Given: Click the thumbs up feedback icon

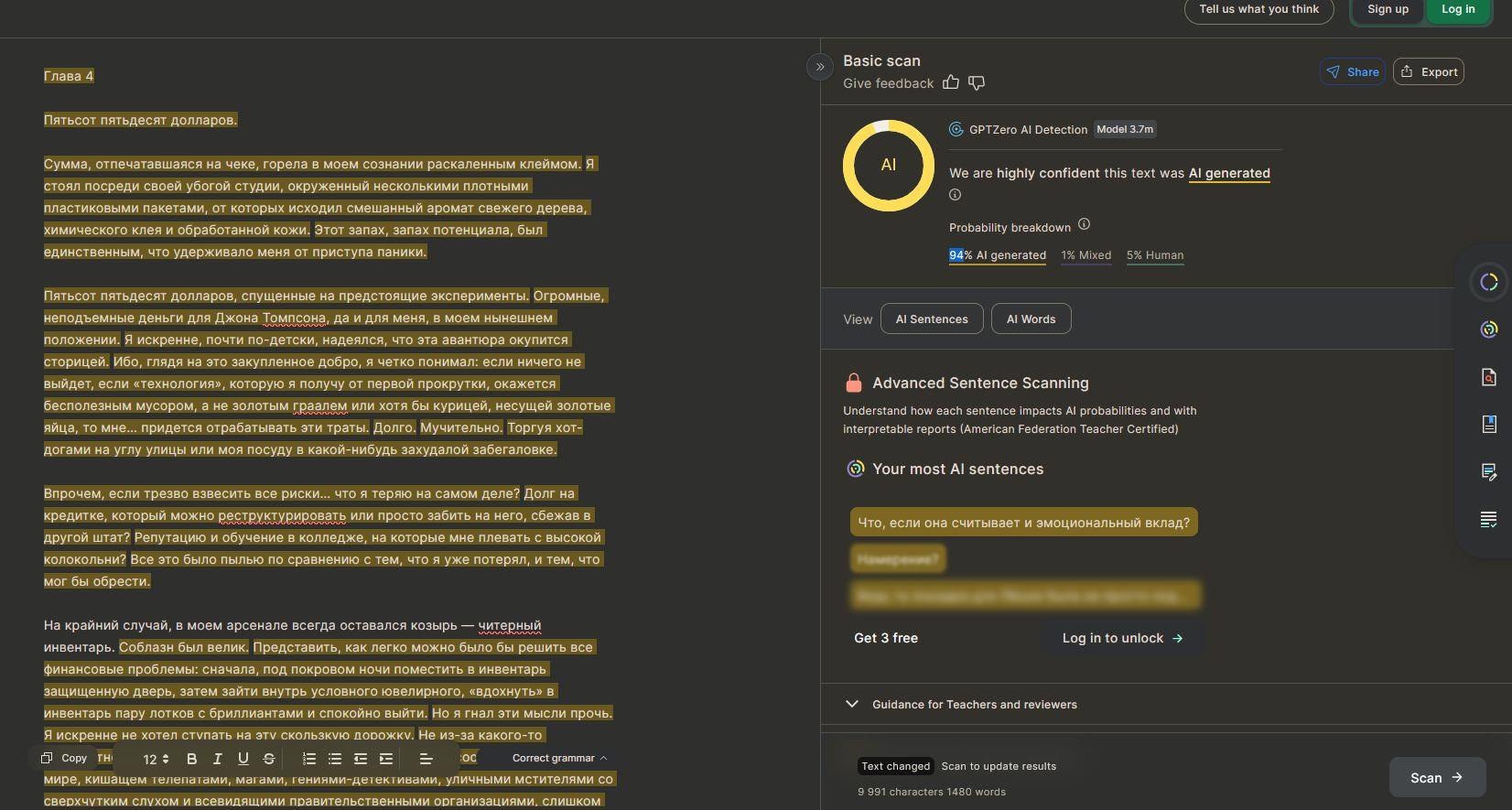Looking at the screenshot, I should pyautogui.click(x=951, y=83).
